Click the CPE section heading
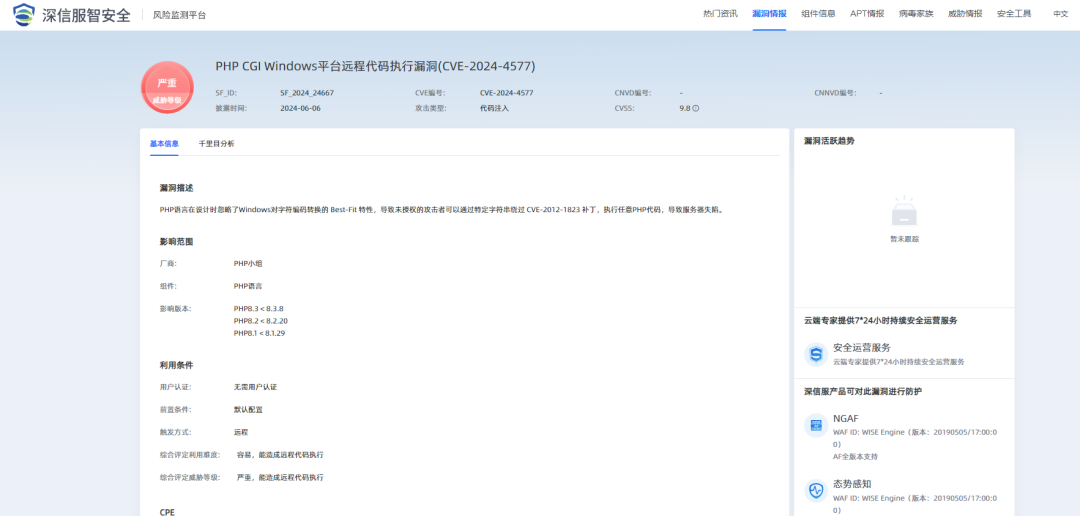Image resolution: width=1080 pixels, height=516 pixels. point(167,513)
